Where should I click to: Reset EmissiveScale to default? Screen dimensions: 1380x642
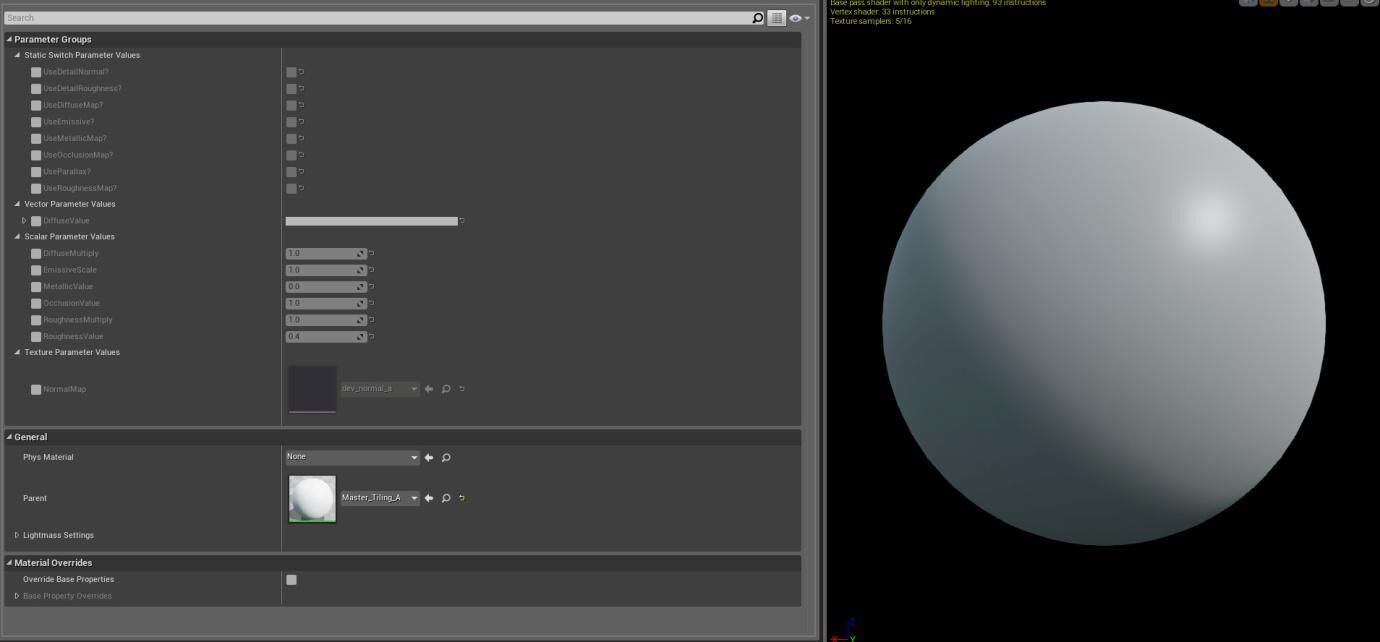(371, 270)
